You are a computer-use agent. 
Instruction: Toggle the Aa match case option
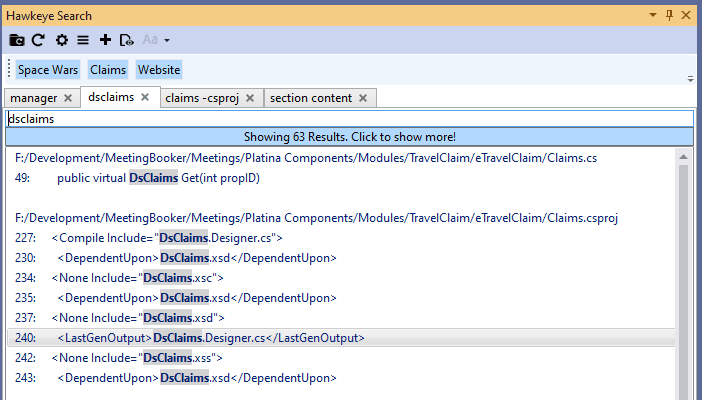pyautogui.click(x=151, y=40)
